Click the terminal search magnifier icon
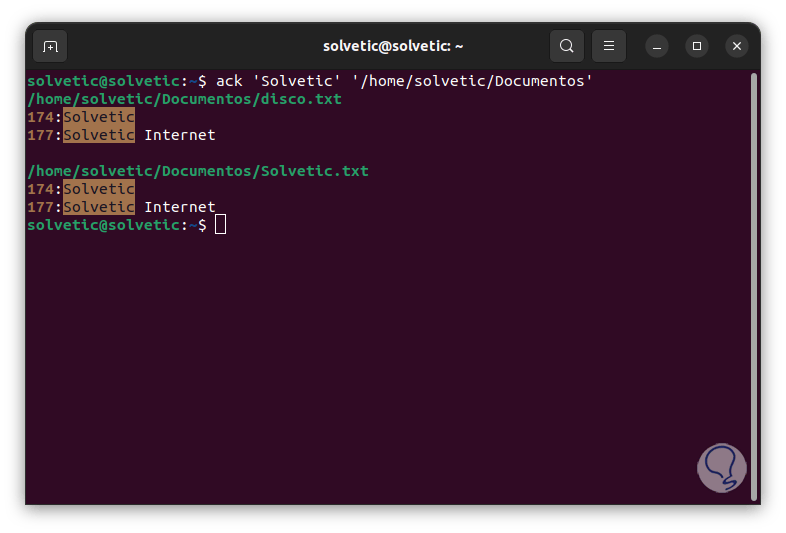This screenshot has height=533, width=786. 567,46
